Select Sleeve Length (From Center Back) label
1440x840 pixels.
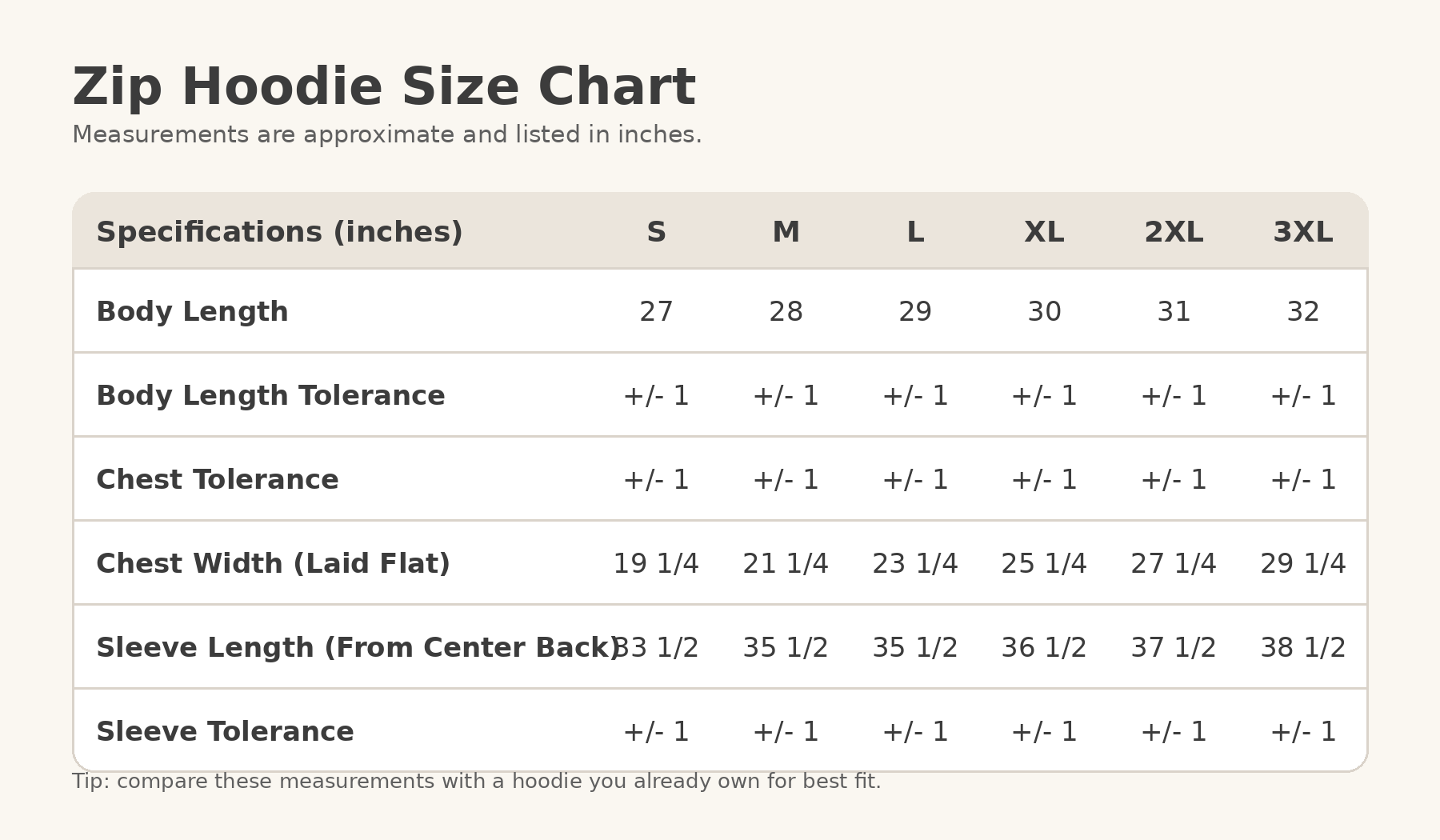(358, 647)
